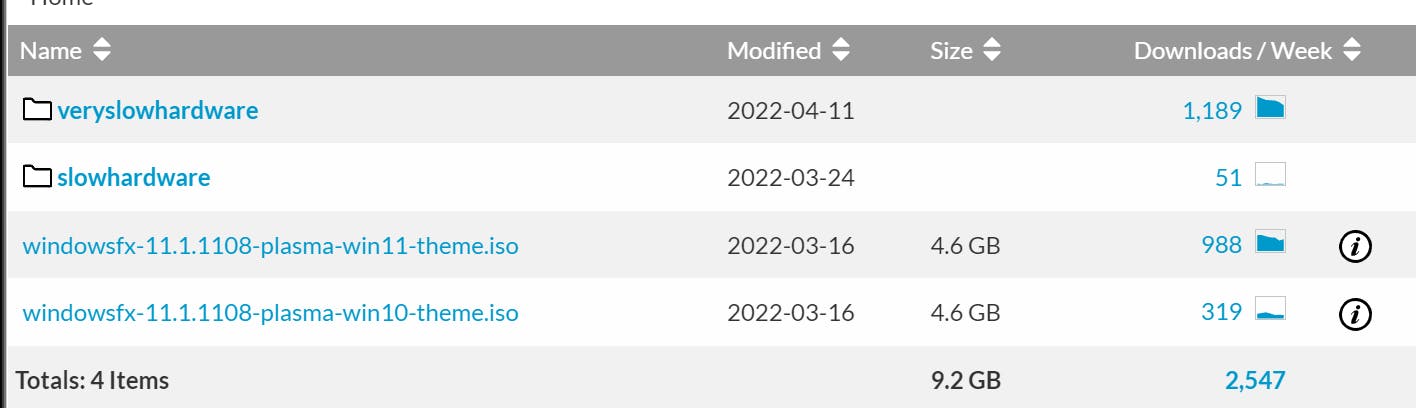The width and height of the screenshot is (1416, 408).
Task: Click the 988 weekly downloads count
Action: click(1221, 245)
